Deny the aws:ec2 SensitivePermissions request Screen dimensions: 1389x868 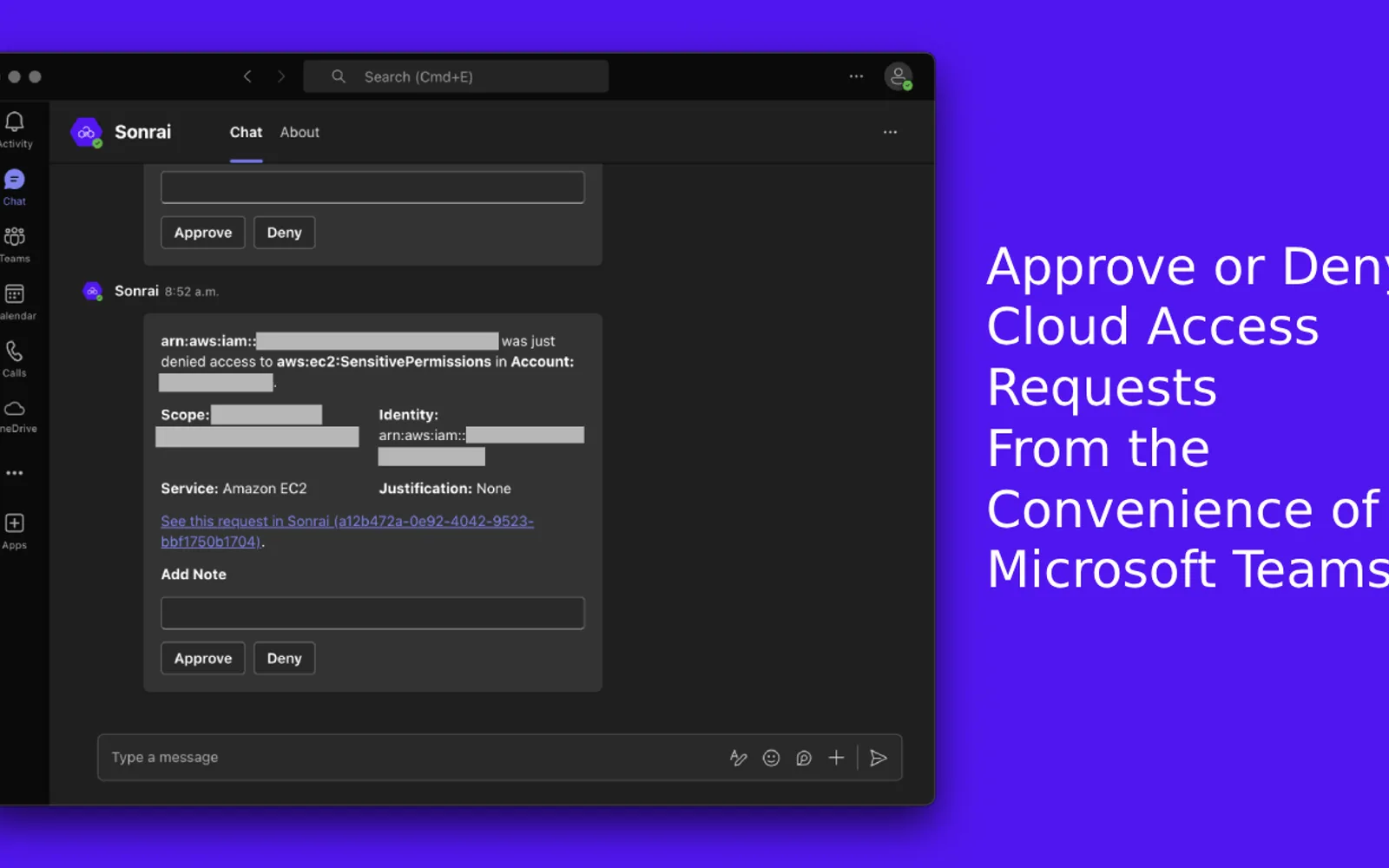tap(284, 658)
